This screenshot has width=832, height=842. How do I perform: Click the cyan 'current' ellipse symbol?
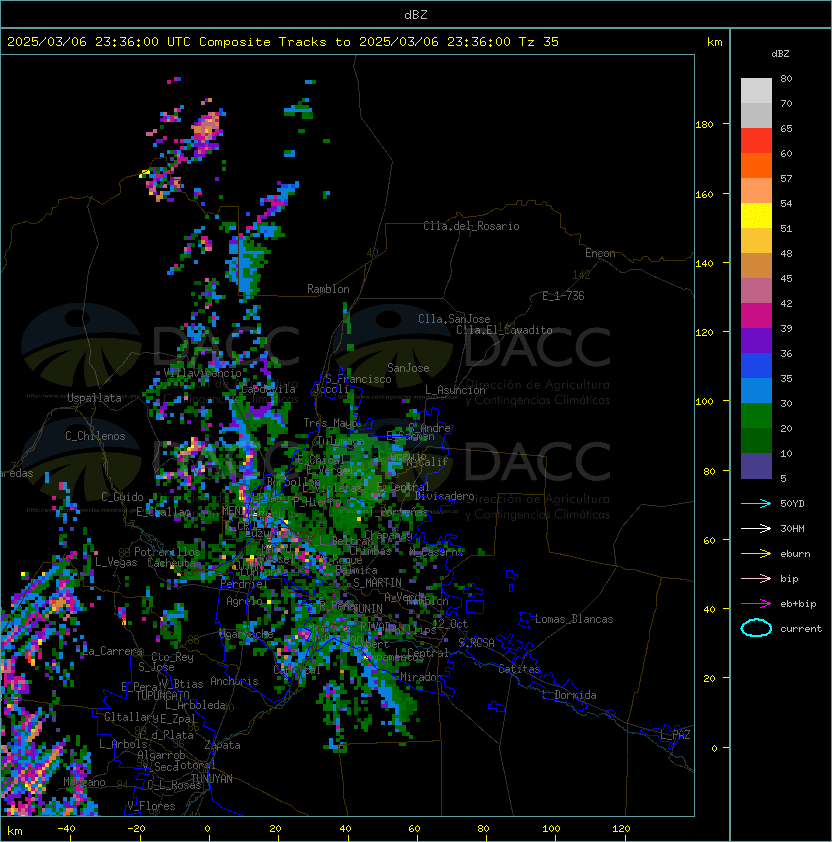pyautogui.click(x=756, y=628)
